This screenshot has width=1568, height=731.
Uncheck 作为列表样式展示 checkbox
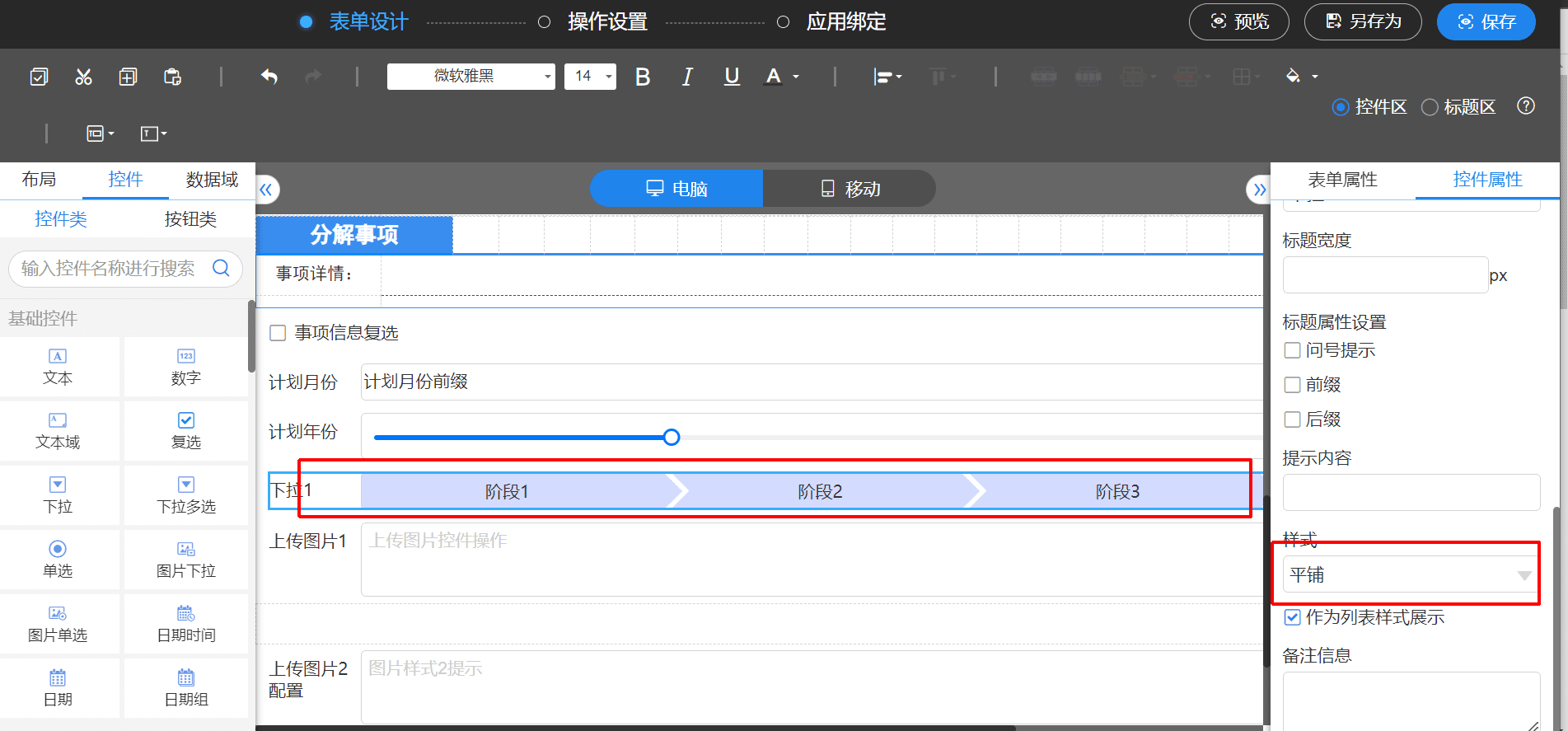1293,617
